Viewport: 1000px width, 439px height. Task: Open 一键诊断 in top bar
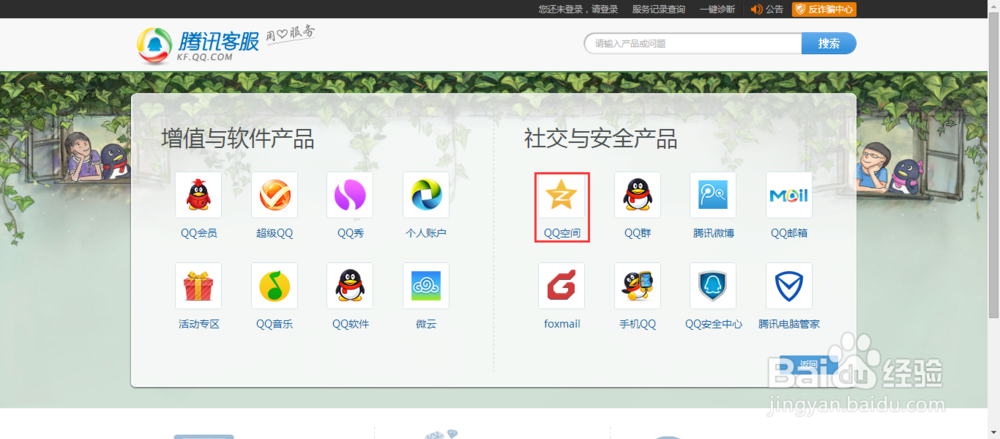point(717,9)
